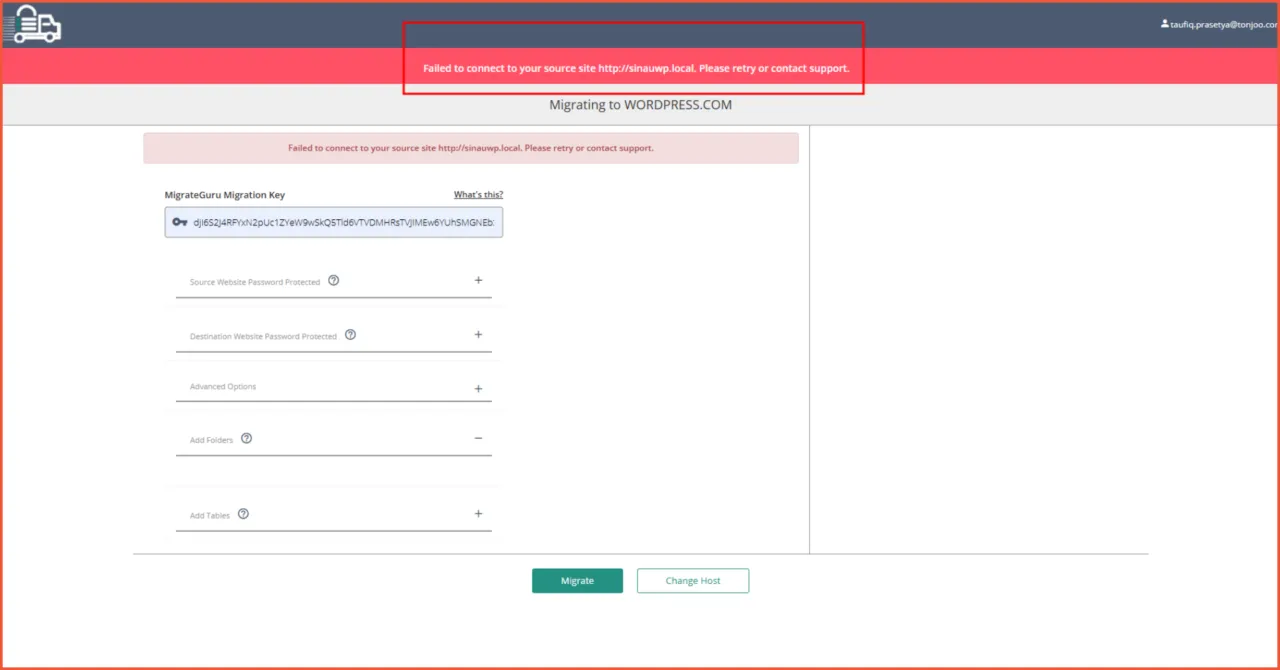Open the "What's this?" link
Image resolution: width=1280 pixels, height=670 pixels.
(478, 194)
